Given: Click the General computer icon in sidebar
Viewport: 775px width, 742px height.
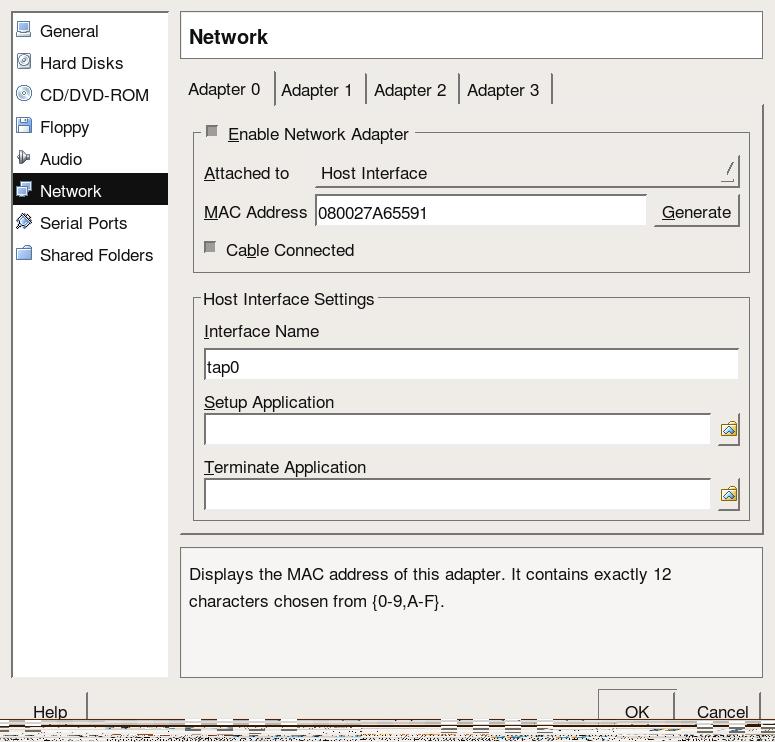Looking at the screenshot, I should pos(23,29).
